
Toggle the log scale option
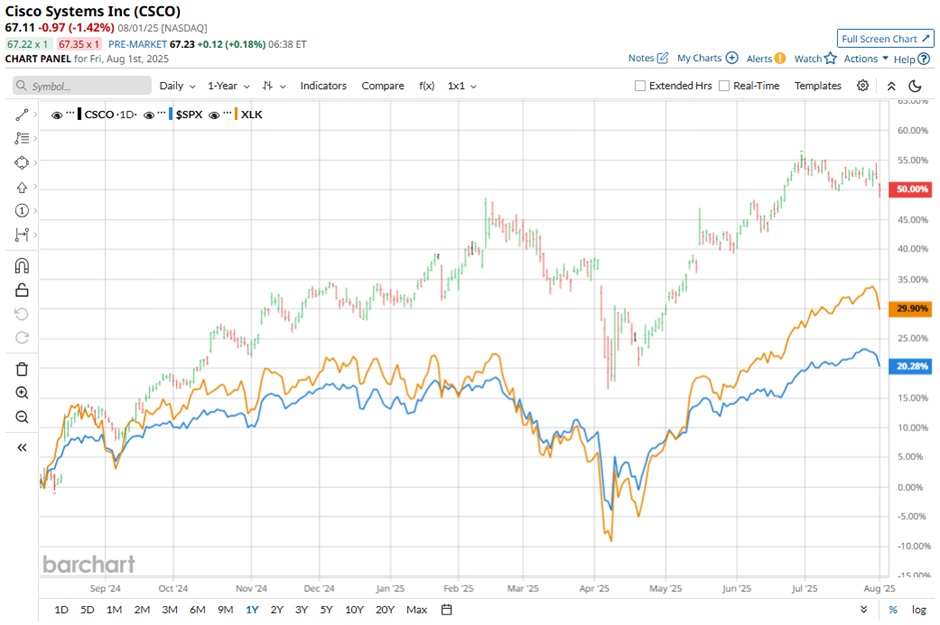point(919,609)
